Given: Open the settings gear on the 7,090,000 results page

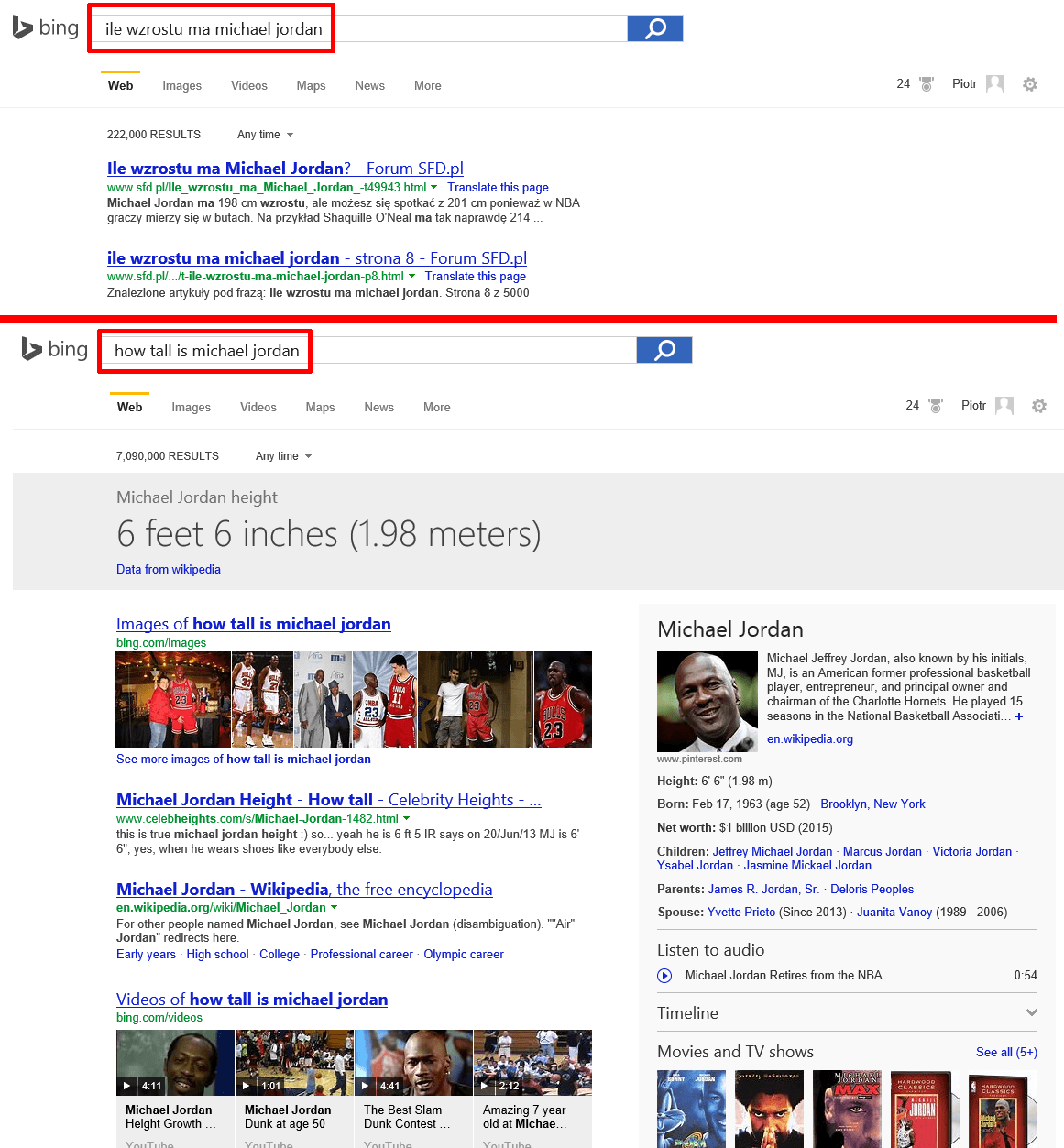Looking at the screenshot, I should tap(1039, 406).
